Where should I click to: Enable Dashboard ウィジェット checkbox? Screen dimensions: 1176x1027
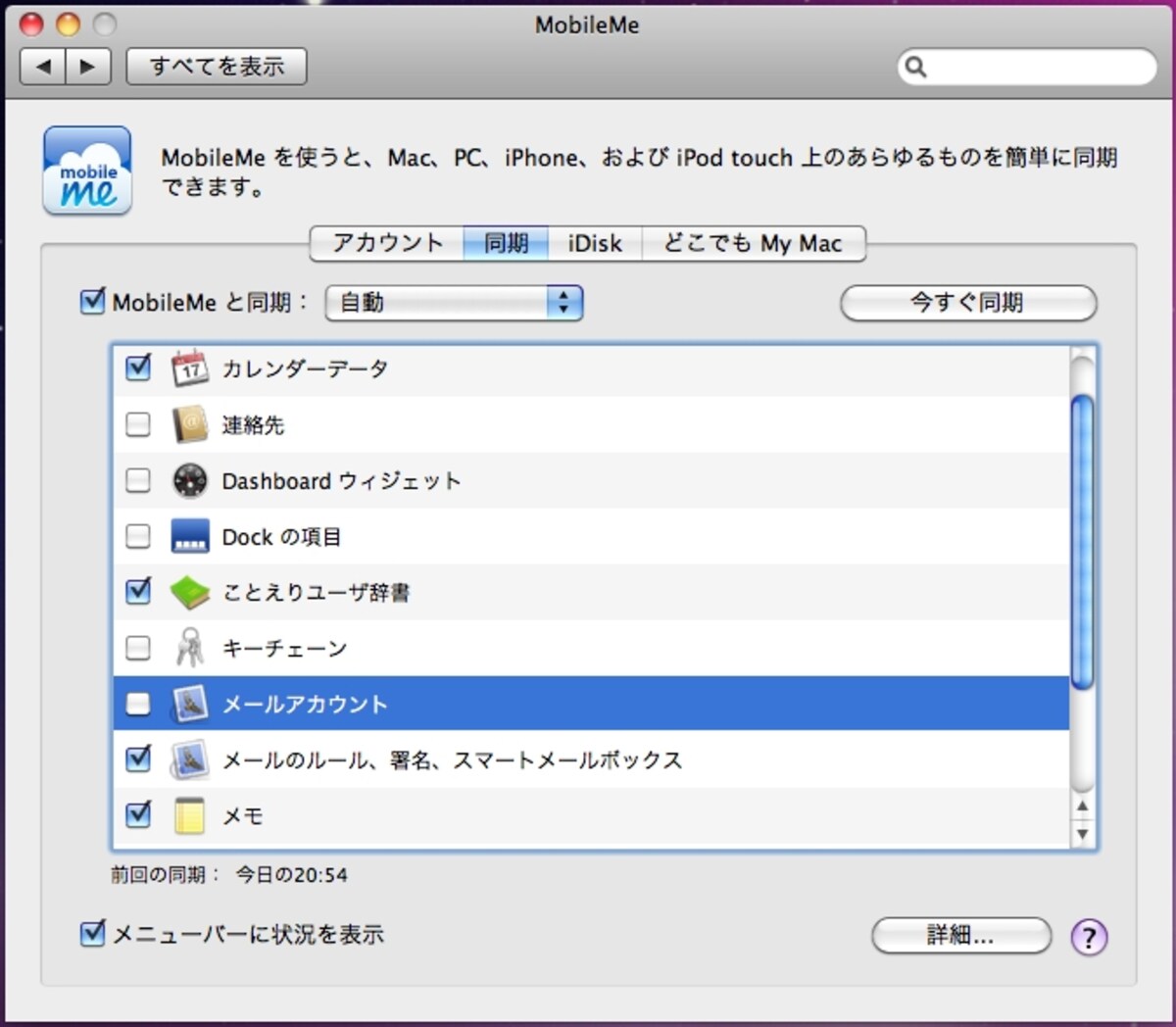138,480
